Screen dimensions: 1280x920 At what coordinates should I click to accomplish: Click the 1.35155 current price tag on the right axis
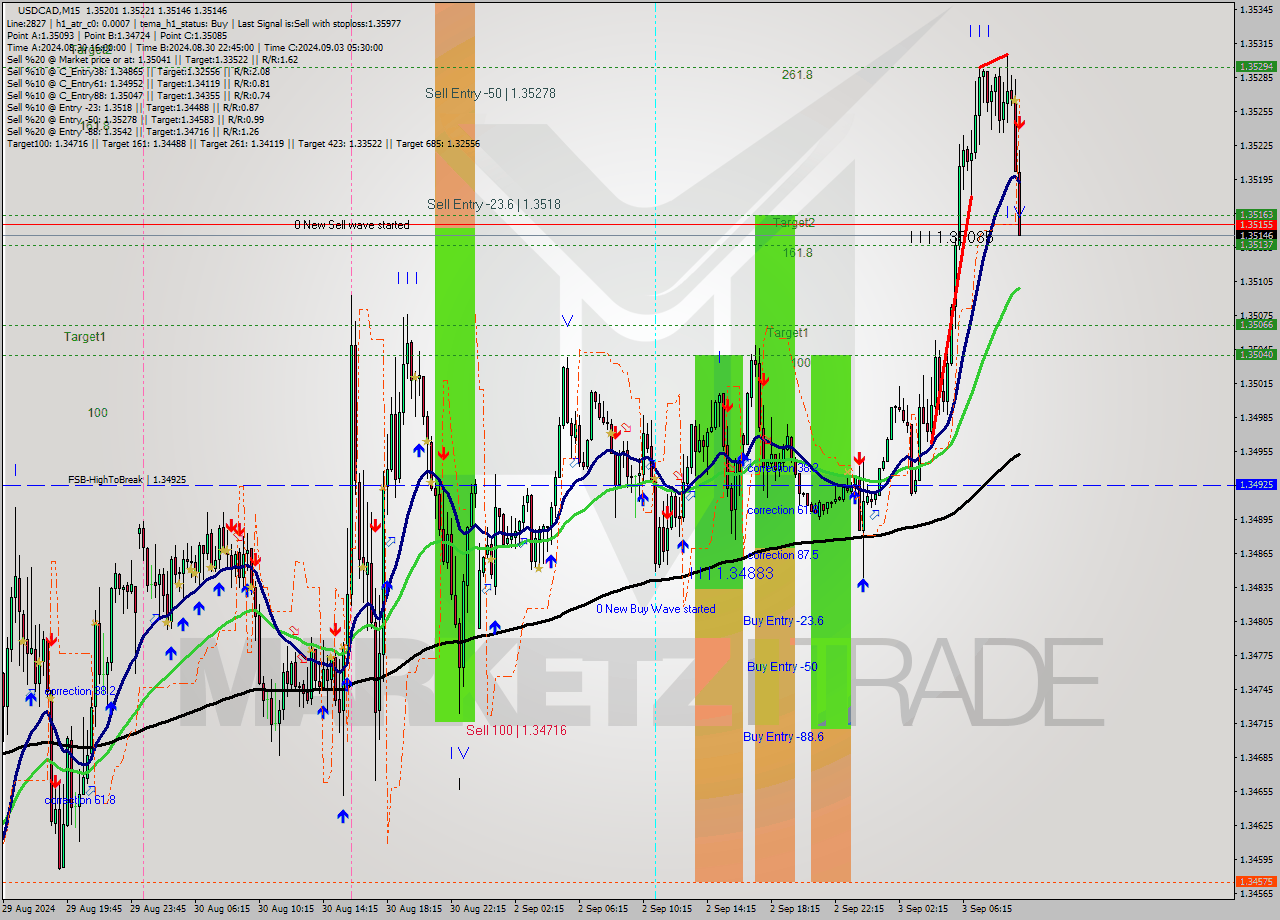(x=1257, y=227)
